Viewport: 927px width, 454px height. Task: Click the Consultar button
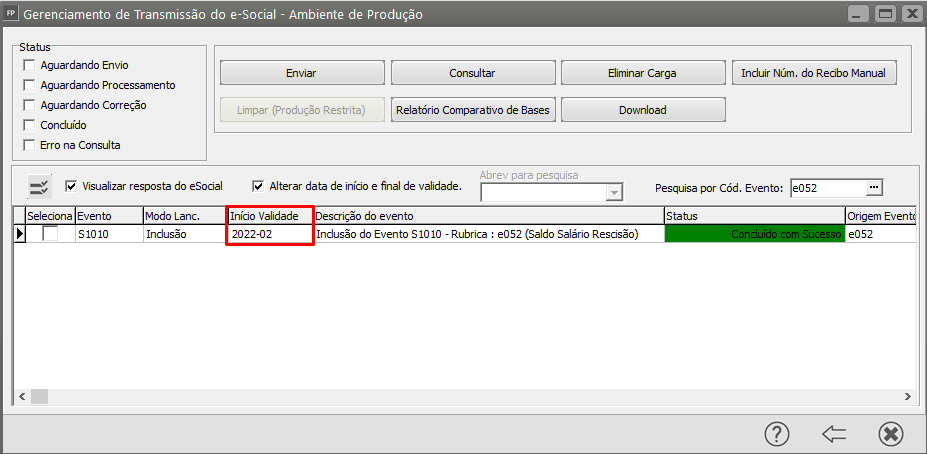pos(472,73)
